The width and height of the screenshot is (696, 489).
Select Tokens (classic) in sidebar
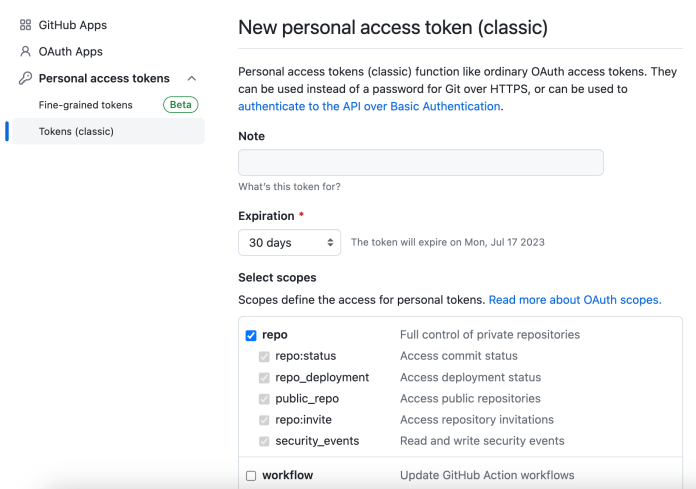point(76,131)
